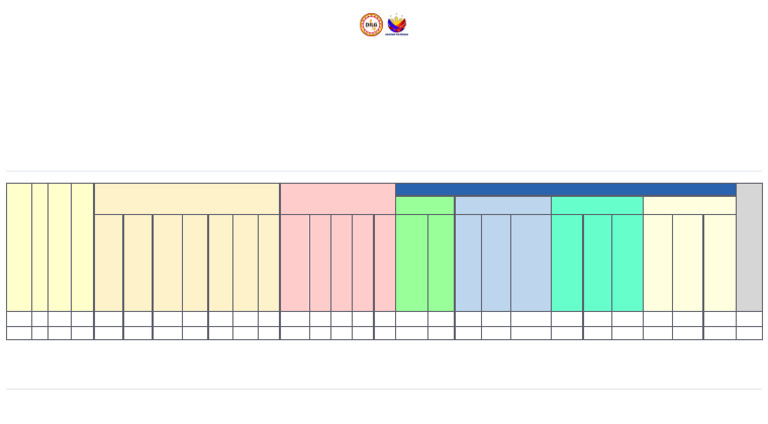Select the bright green merged header cell
The height and width of the screenshot is (424, 768).
tap(425, 206)
